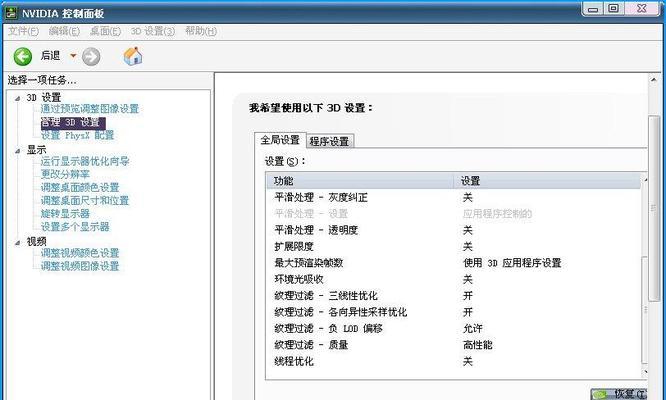
Task: Switch to the 程序设置 tab
Action: 329,141
